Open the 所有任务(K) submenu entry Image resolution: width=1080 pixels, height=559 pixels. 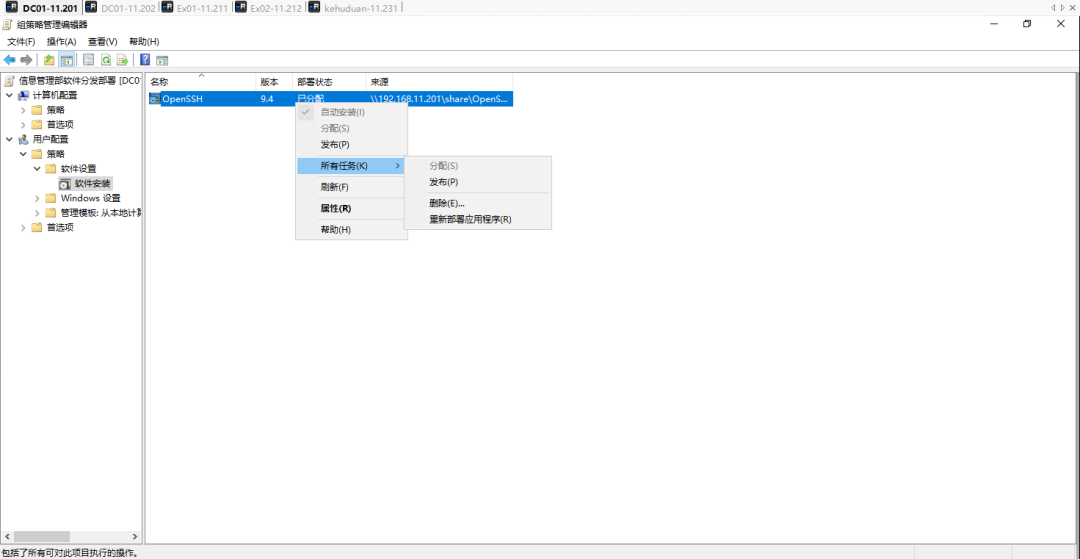[351, 166]
